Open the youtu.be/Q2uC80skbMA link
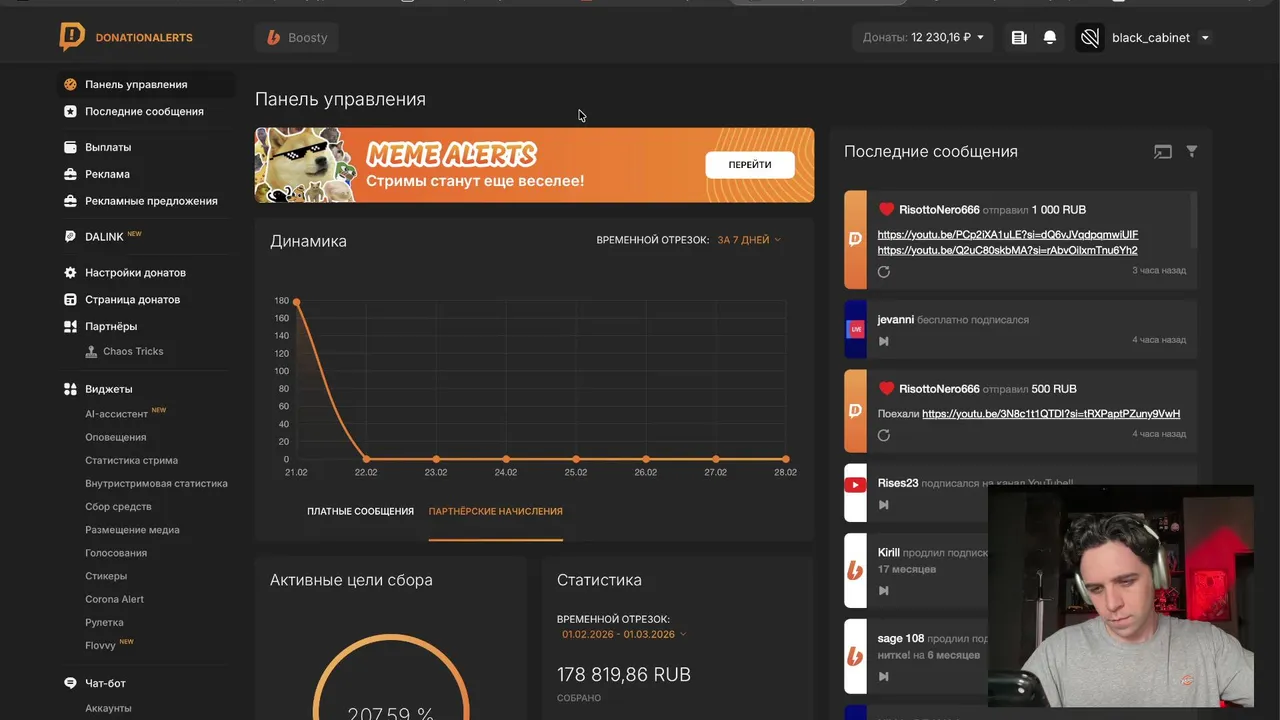 pos(1007,250)
